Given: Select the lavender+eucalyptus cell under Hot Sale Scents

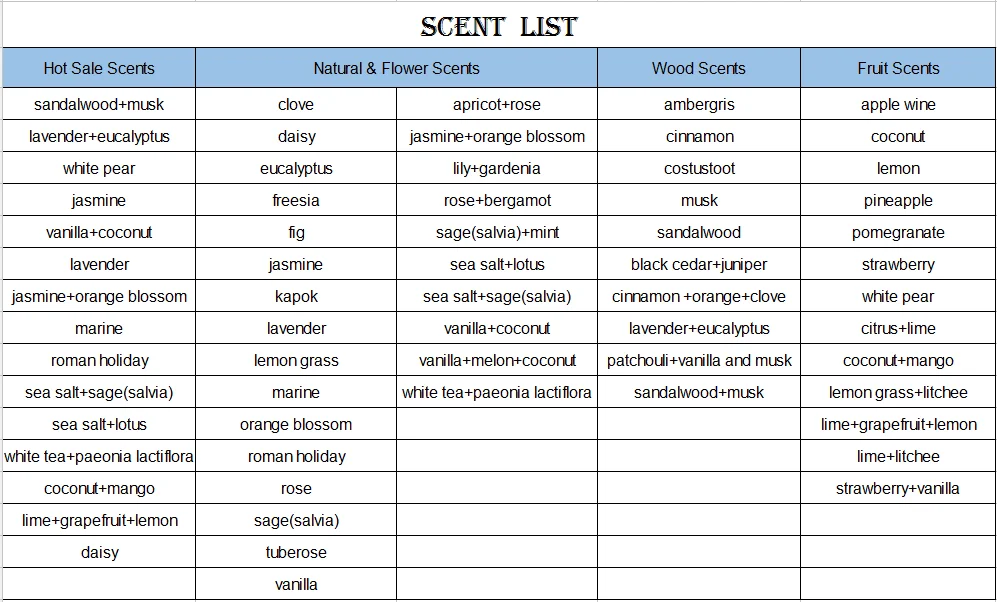Looking at the screenshot, I should (x=99, y=136).
